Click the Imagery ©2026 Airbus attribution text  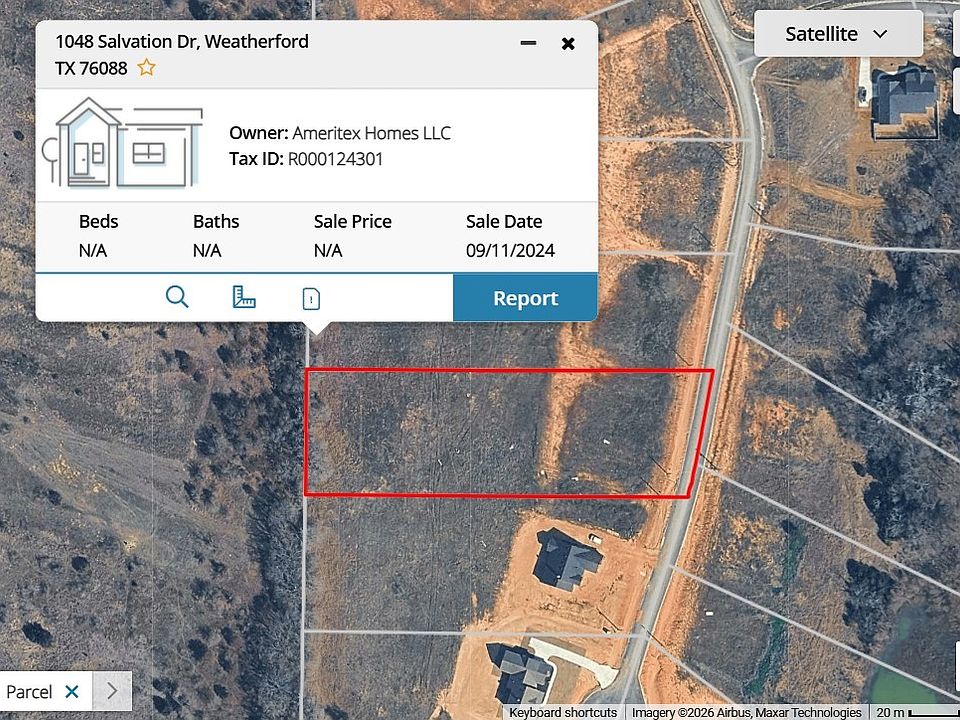[746, 713]
